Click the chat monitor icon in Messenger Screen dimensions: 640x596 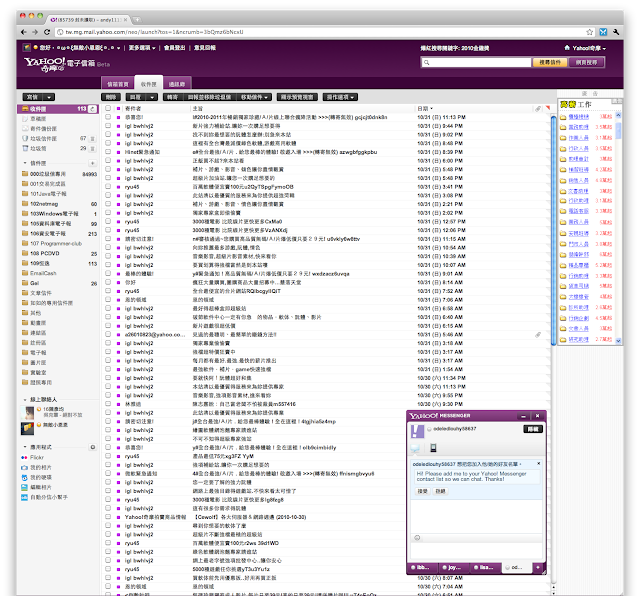pyautogui.click(x=416, y=448)
